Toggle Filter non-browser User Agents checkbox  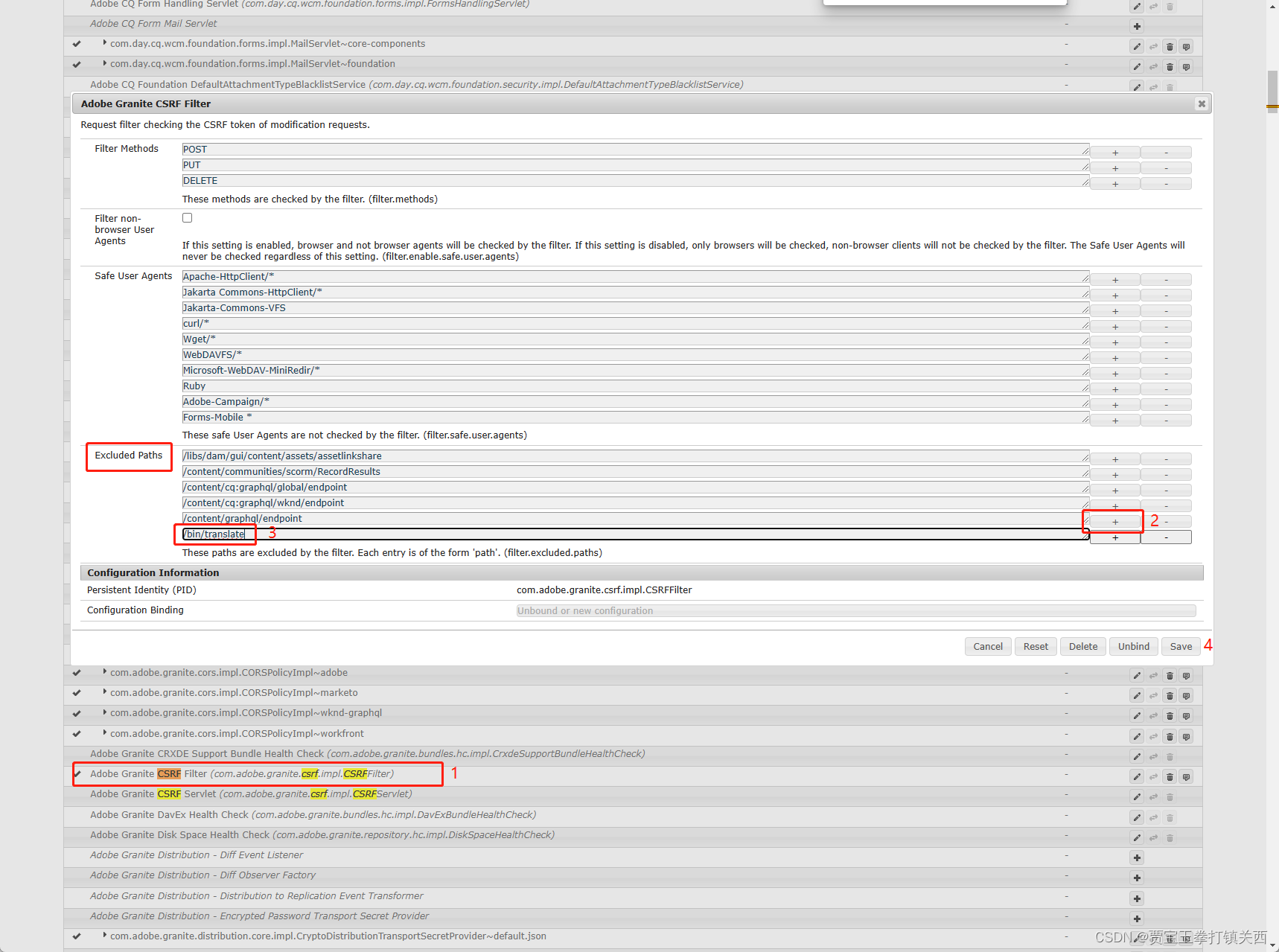point(187,218)
